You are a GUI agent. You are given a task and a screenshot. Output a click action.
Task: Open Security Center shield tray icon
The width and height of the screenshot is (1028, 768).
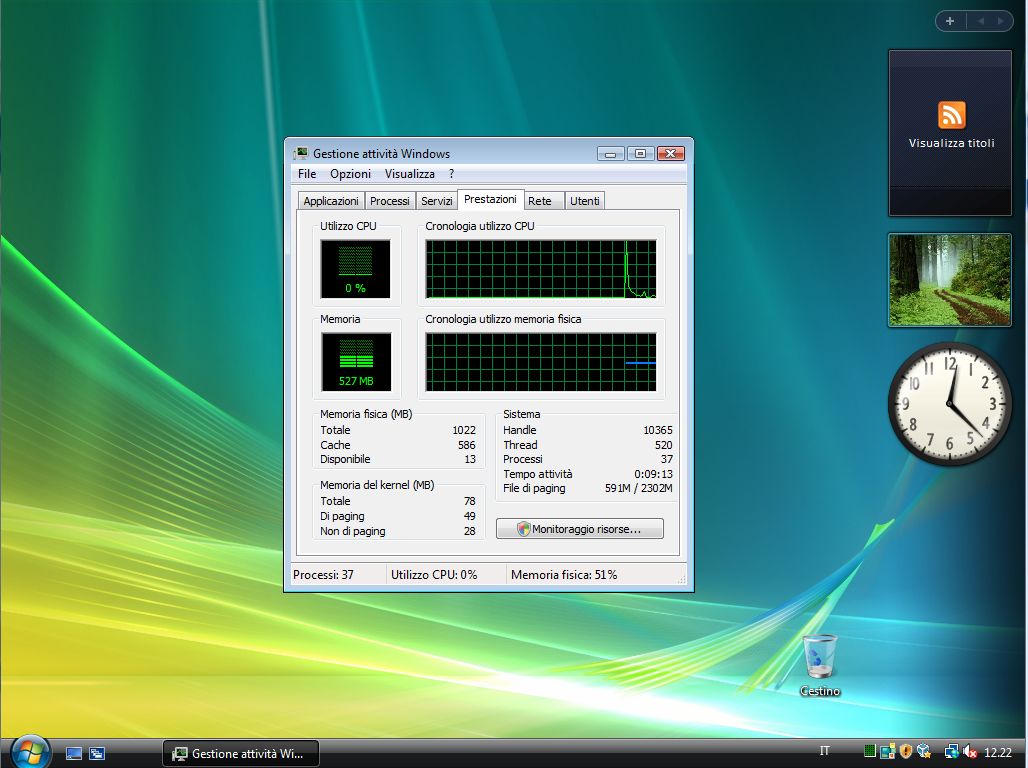click(906, 751)
